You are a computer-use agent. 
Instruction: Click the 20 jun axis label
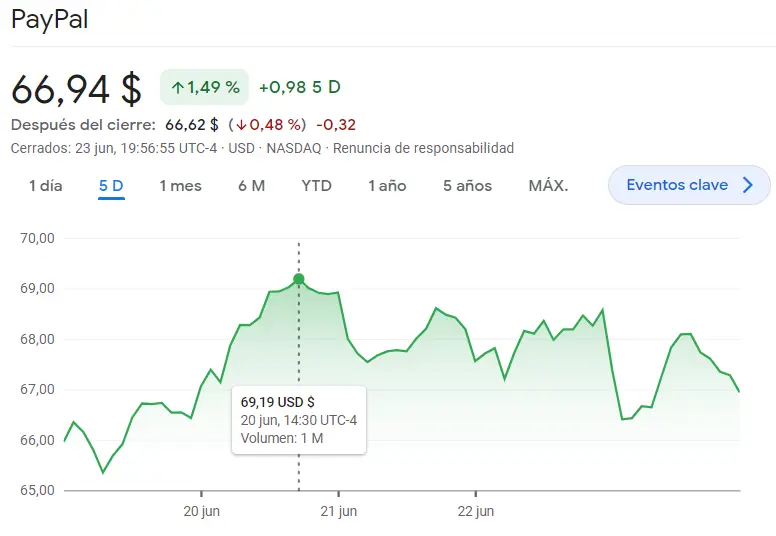(x=201, y=511)
